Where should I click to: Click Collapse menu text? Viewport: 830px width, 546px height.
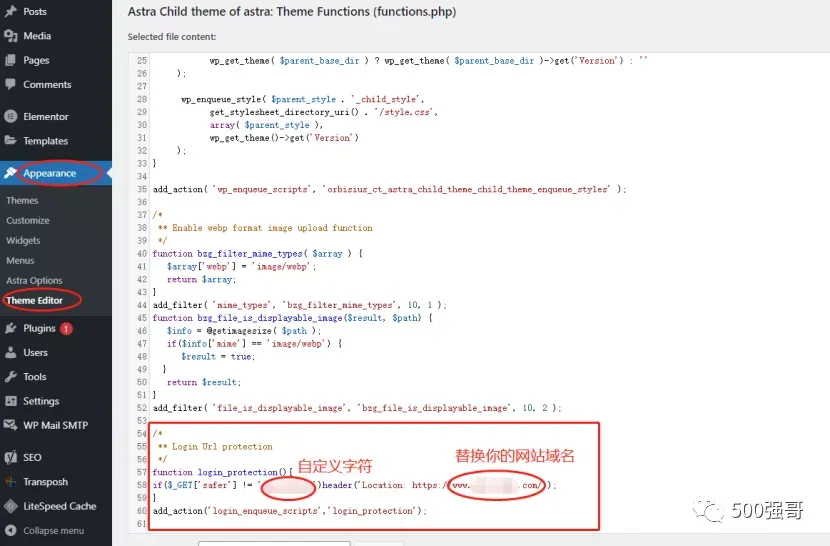53,531
